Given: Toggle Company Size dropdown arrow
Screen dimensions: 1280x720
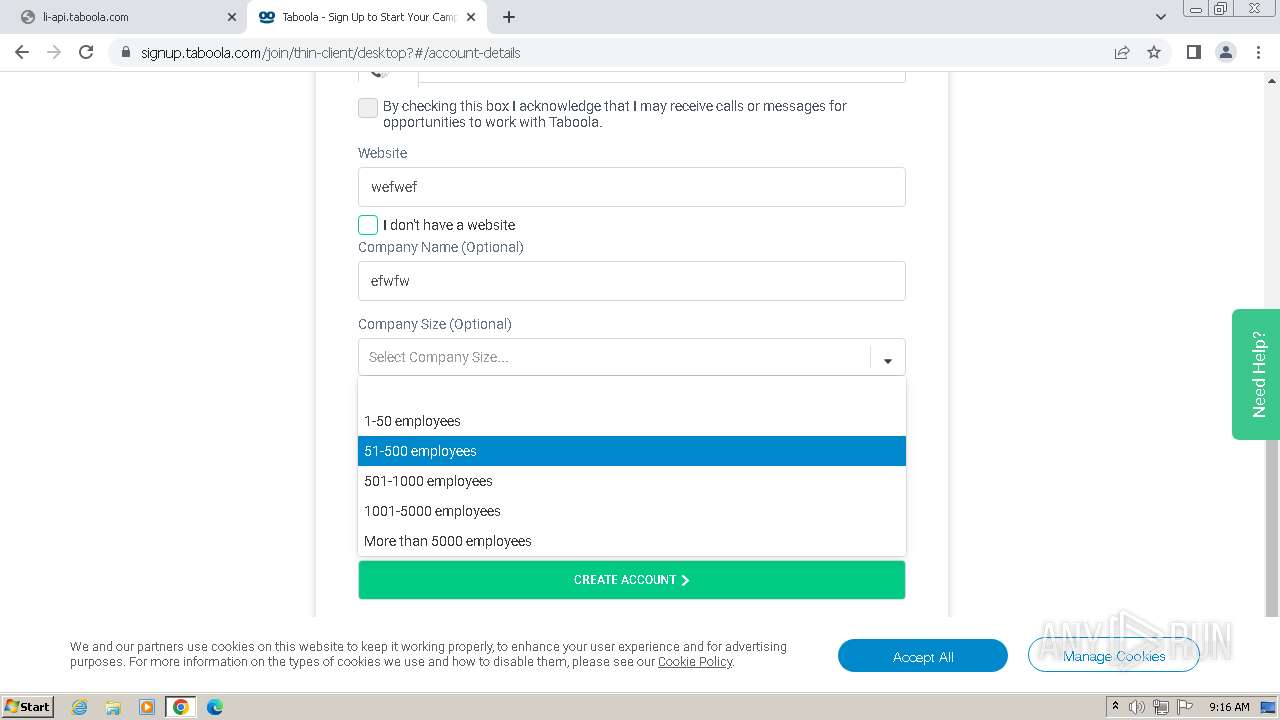Looking at the screenshot, I should [x=887, y=358].
